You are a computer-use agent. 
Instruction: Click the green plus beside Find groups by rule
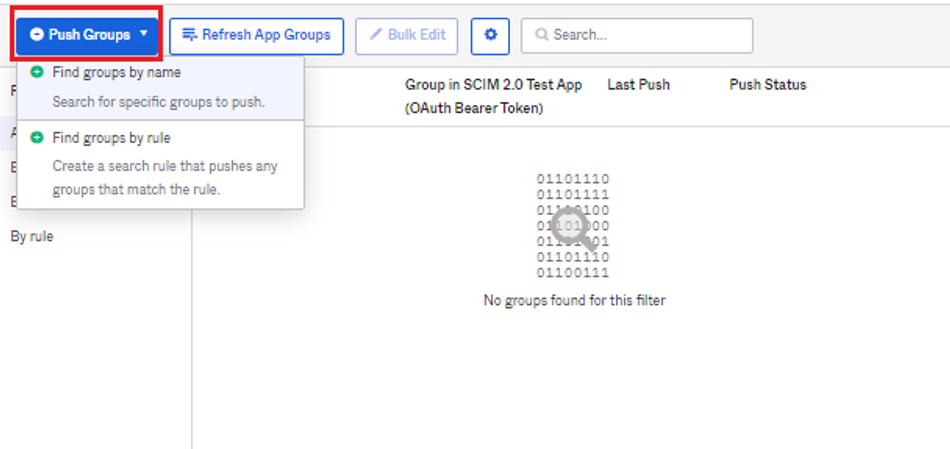(x=37, y=138)
